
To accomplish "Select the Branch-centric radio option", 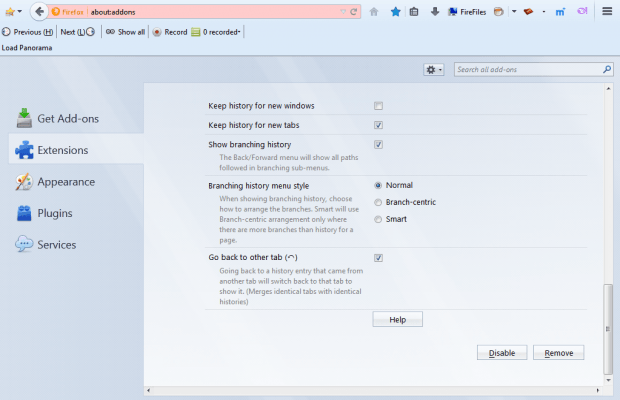I will click(x=378, y=202).
